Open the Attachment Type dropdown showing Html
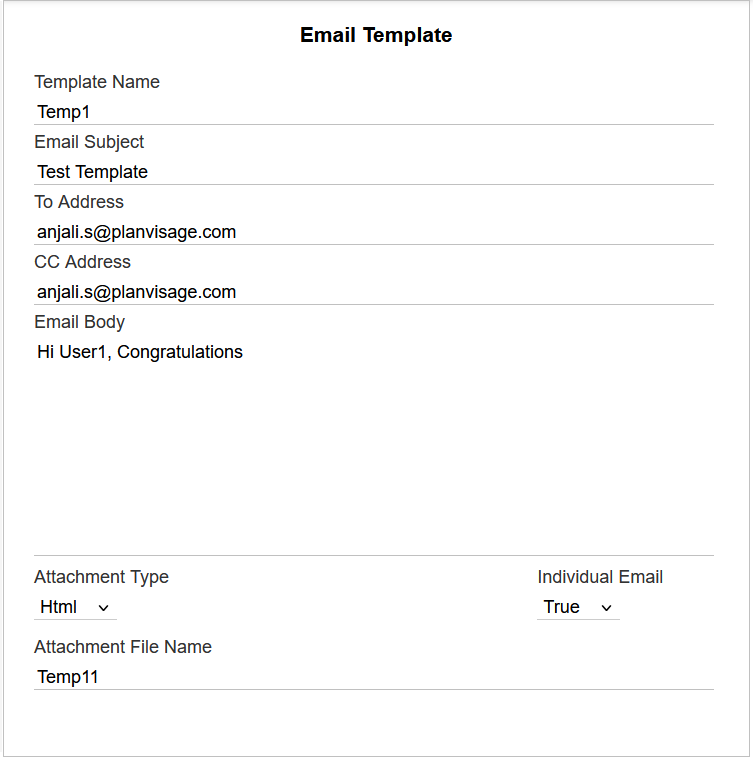The height and width of the screenshot is (757, 753). coord(75,607)
